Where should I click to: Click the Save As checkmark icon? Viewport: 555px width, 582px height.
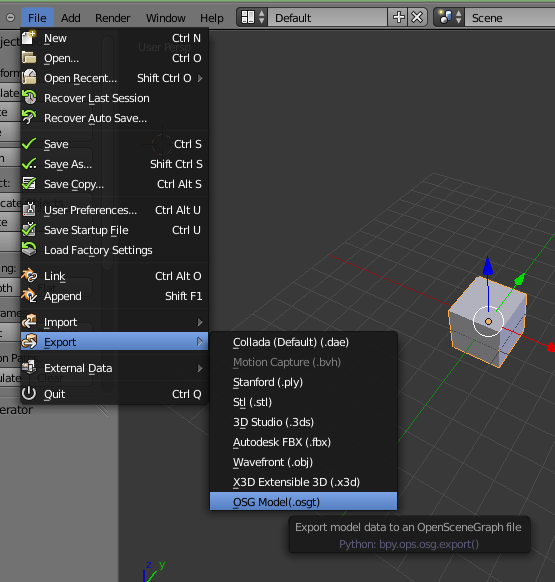pyautogui.click(x=29, y=164)
